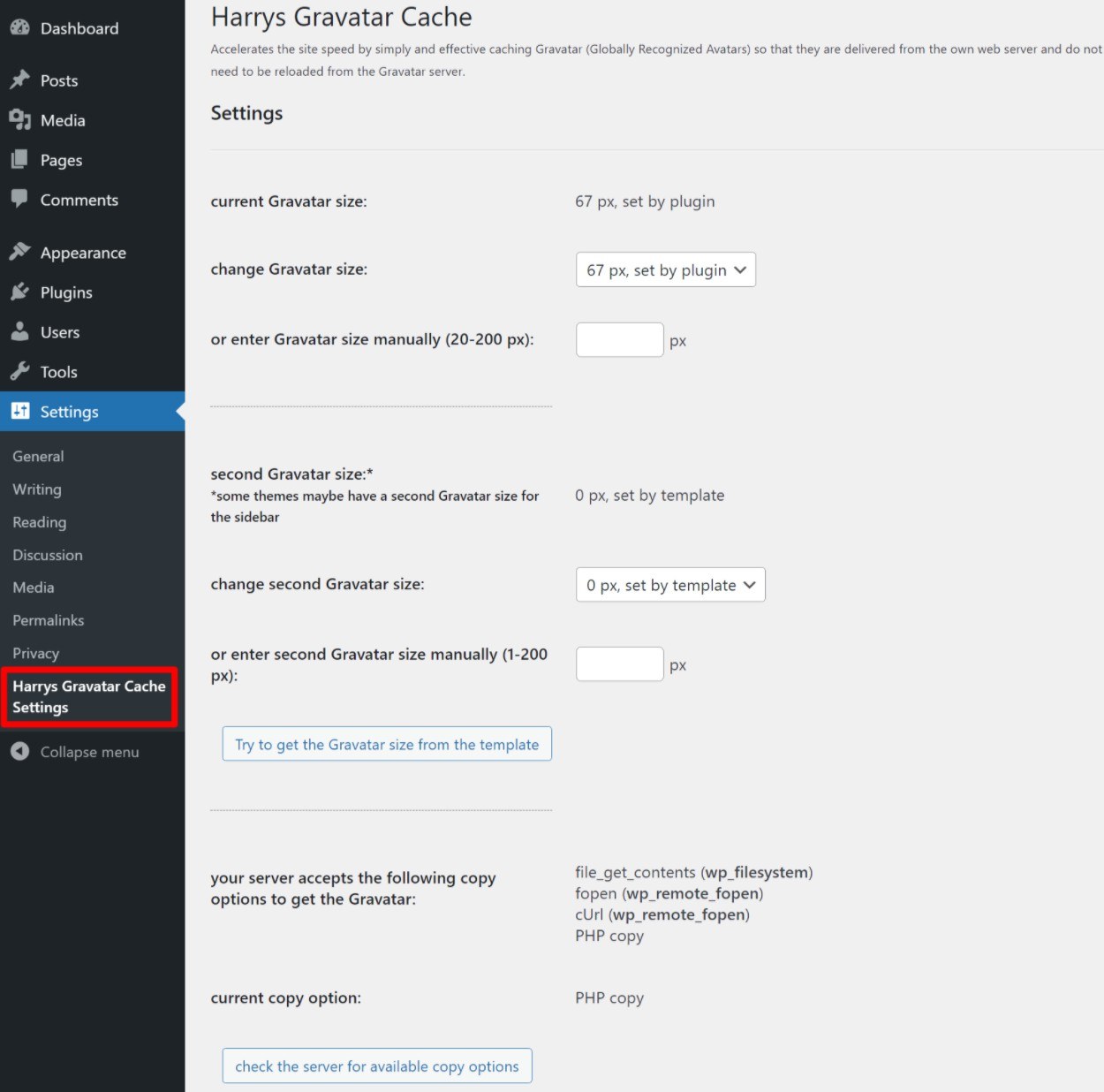1104x1092 pixels.
Task: Go to Users
Action: (x=60, y=332)
